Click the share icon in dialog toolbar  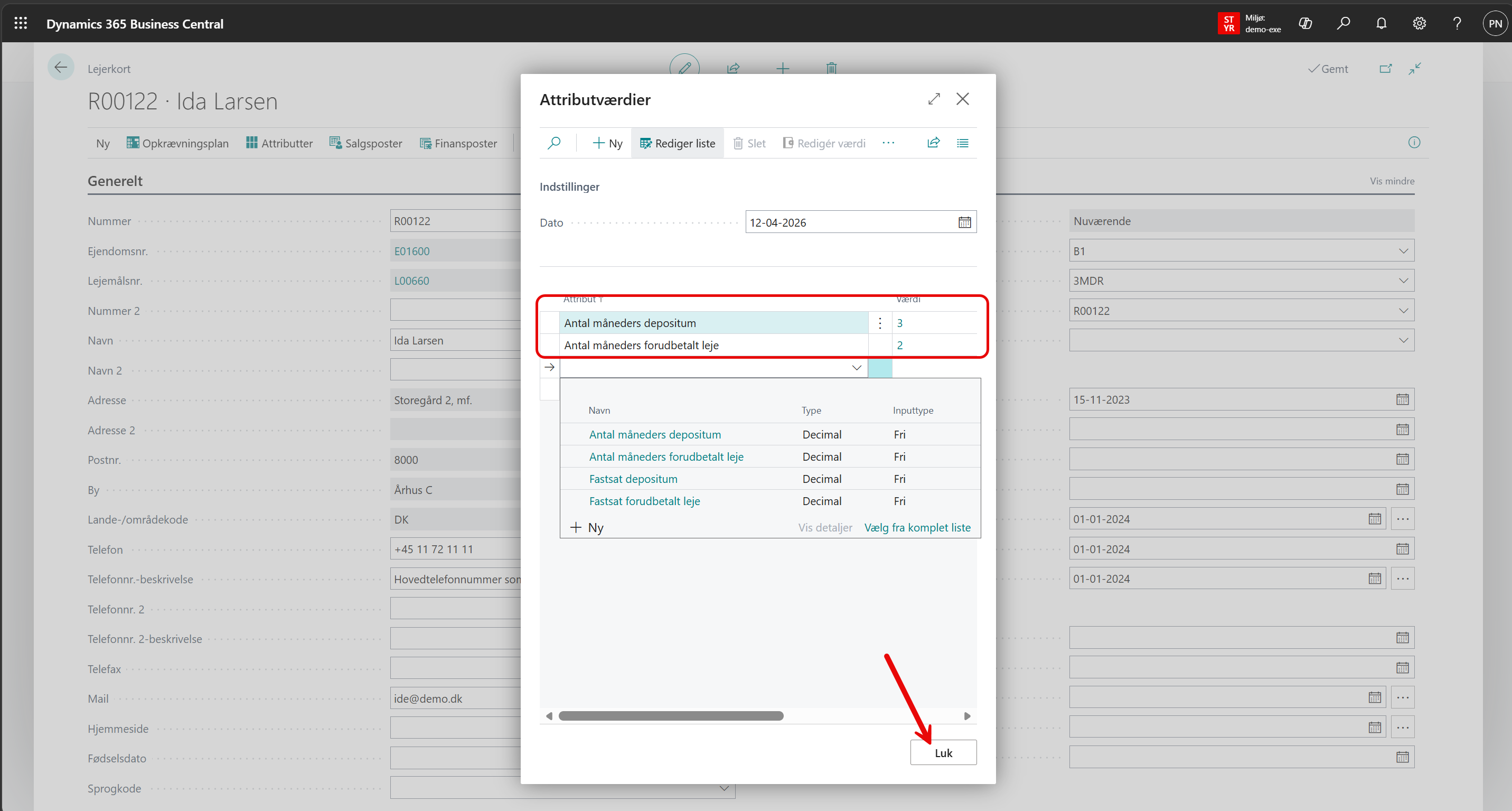(x=933, y=143)
